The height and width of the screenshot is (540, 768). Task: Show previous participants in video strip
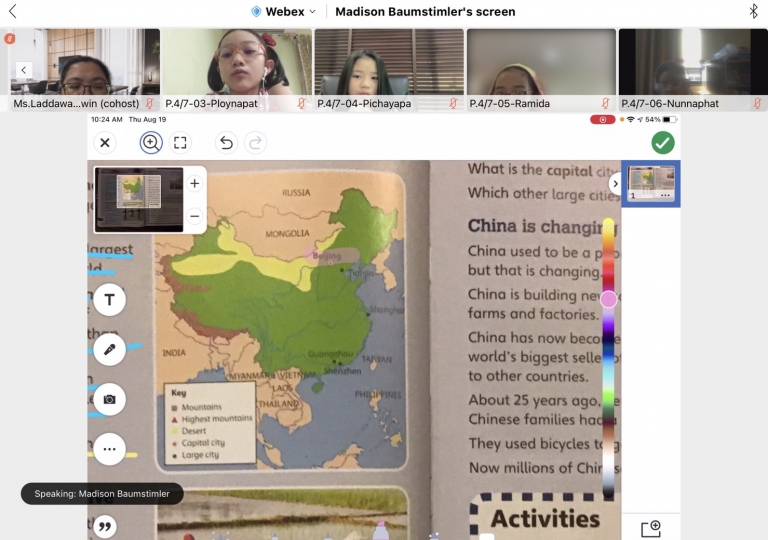(x=24, y=70)
